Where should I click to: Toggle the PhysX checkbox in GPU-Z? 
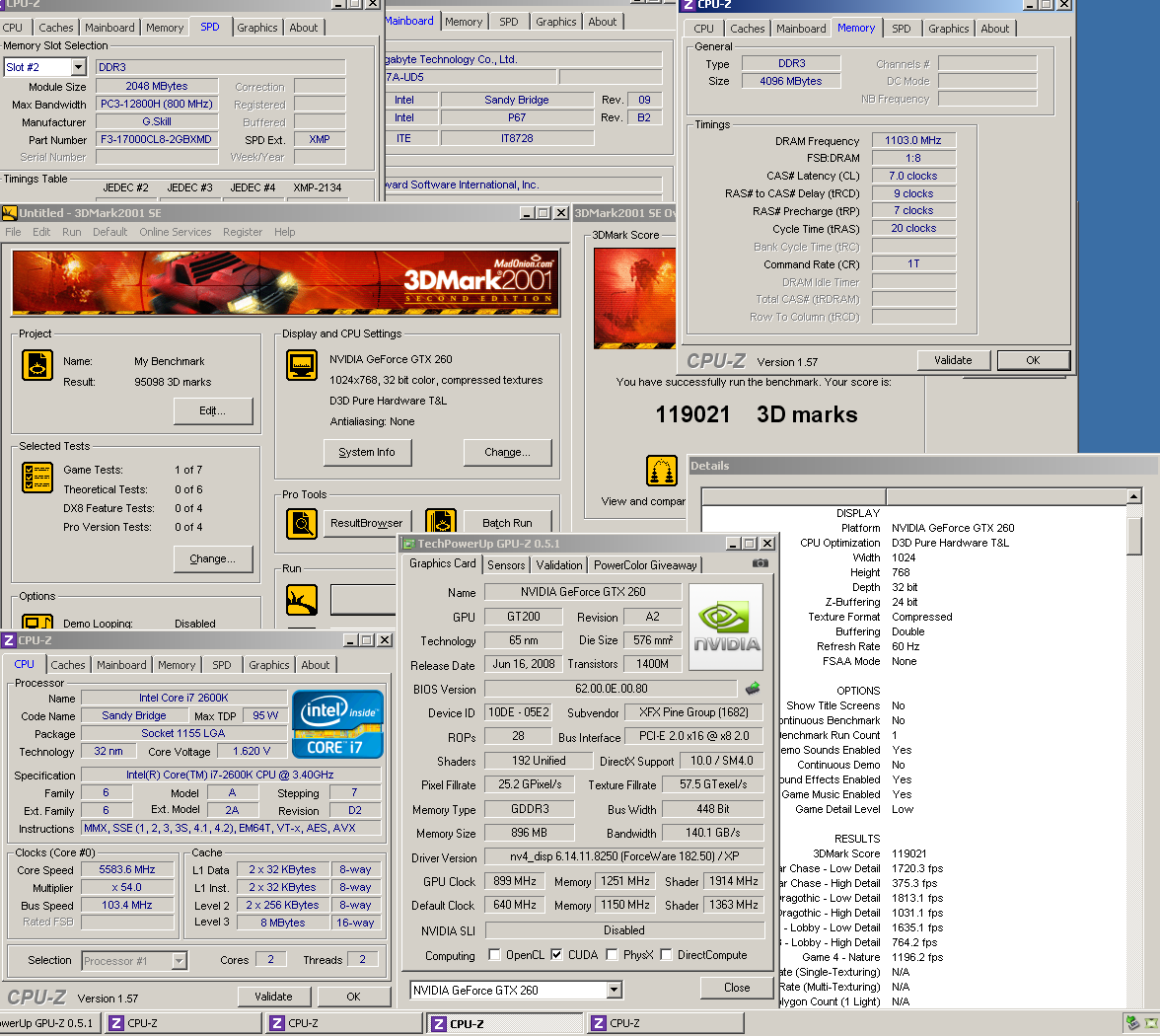coord(612,955)
